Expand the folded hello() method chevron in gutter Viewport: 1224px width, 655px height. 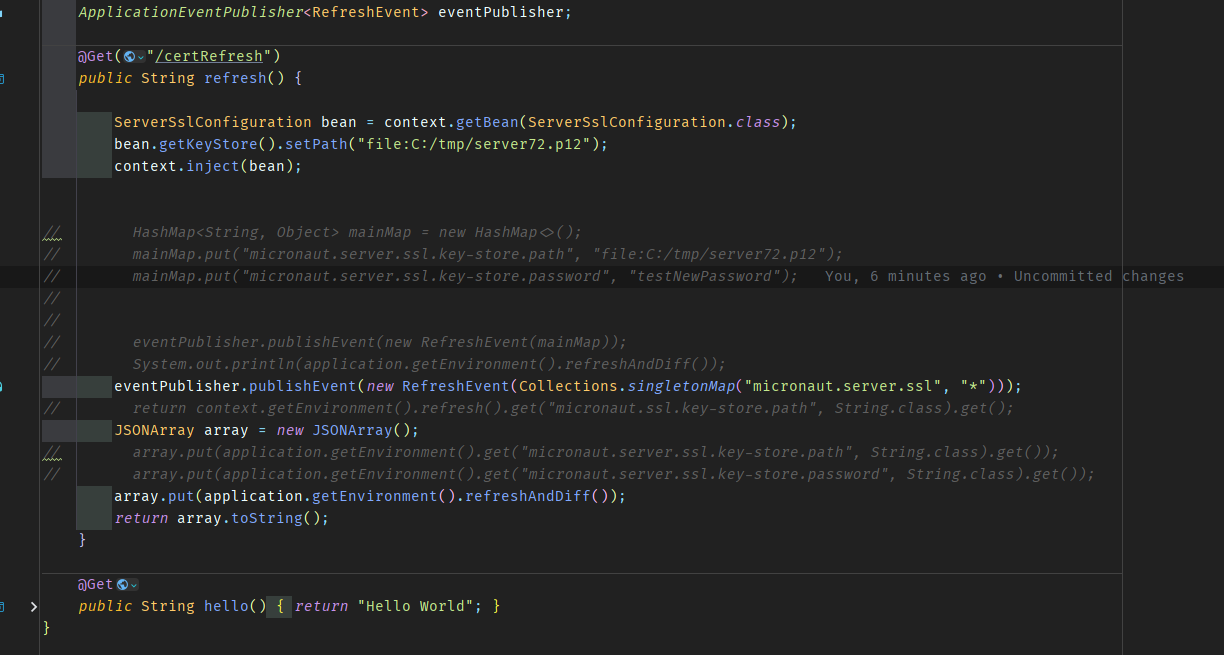pos(34,606)
